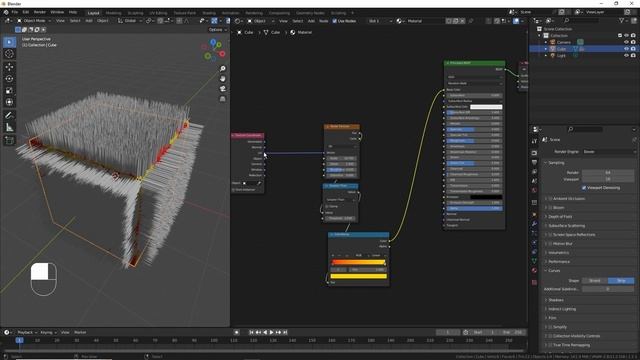Open Global transform orientation dropdown

[x=131, y=20]
